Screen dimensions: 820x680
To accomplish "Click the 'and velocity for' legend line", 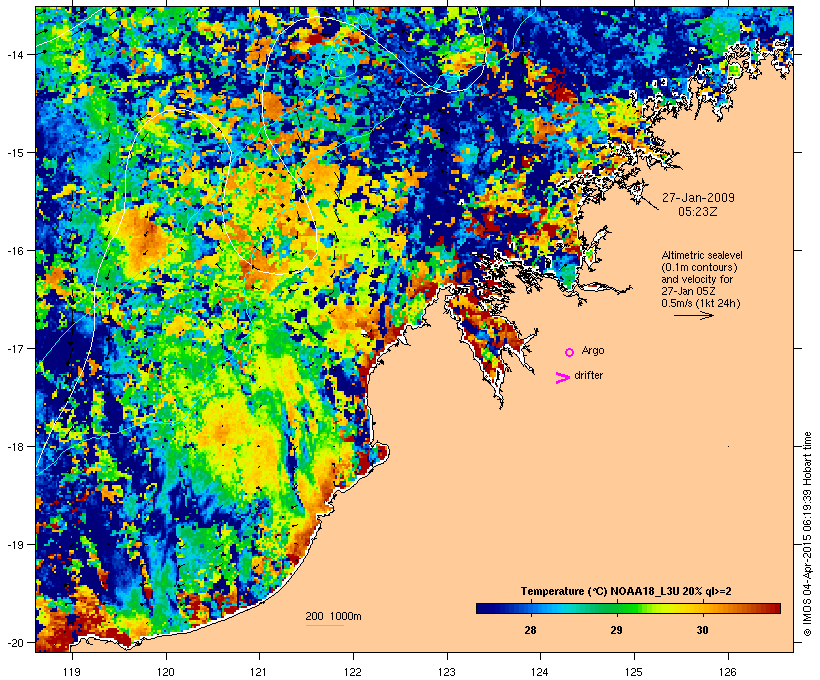I will click(697, 279).
